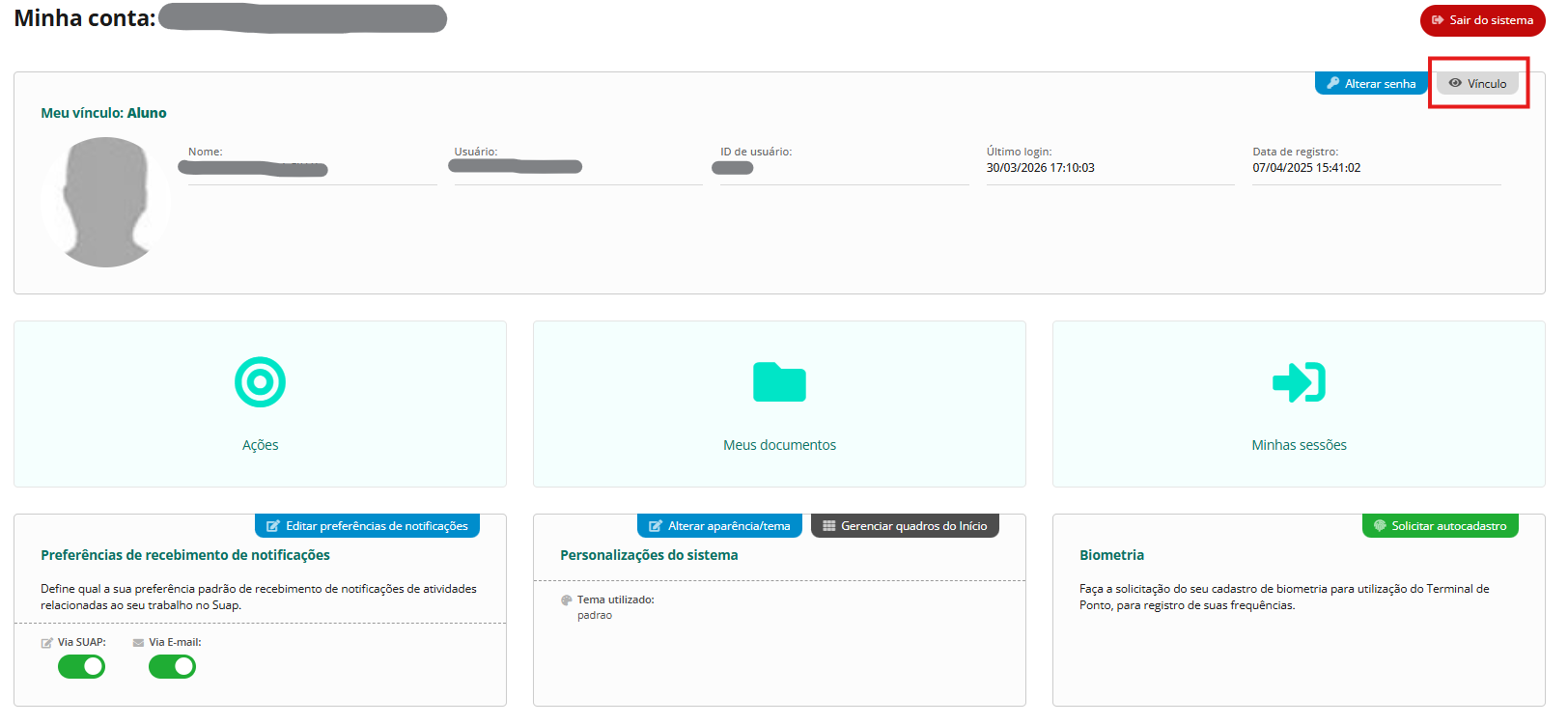Turn off the Via E-mail toggle
Image resolution: width=1568 pixels, height=725 pixels.
coord(173,667)
